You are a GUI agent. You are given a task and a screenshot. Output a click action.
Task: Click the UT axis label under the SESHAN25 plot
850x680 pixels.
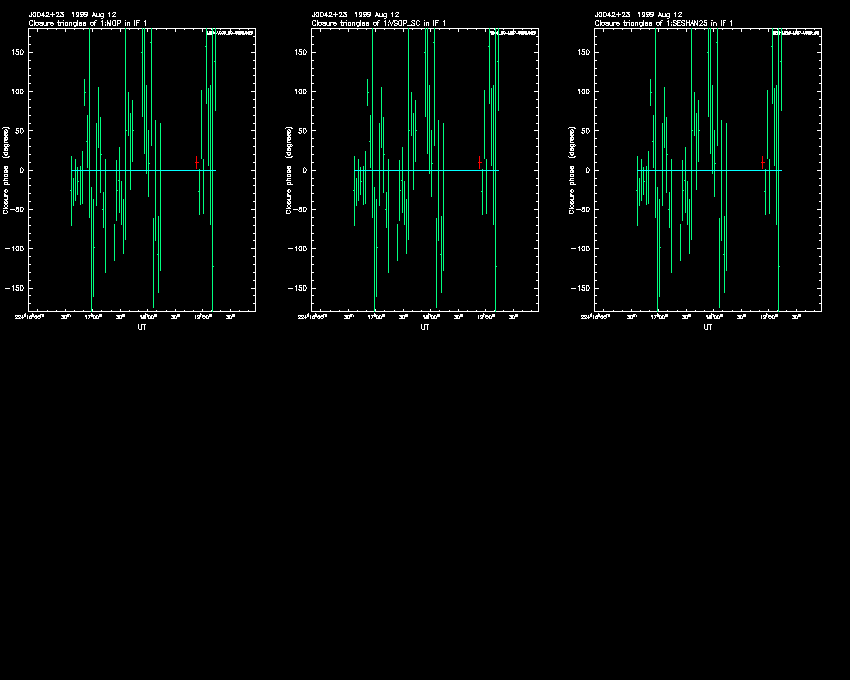708,327
